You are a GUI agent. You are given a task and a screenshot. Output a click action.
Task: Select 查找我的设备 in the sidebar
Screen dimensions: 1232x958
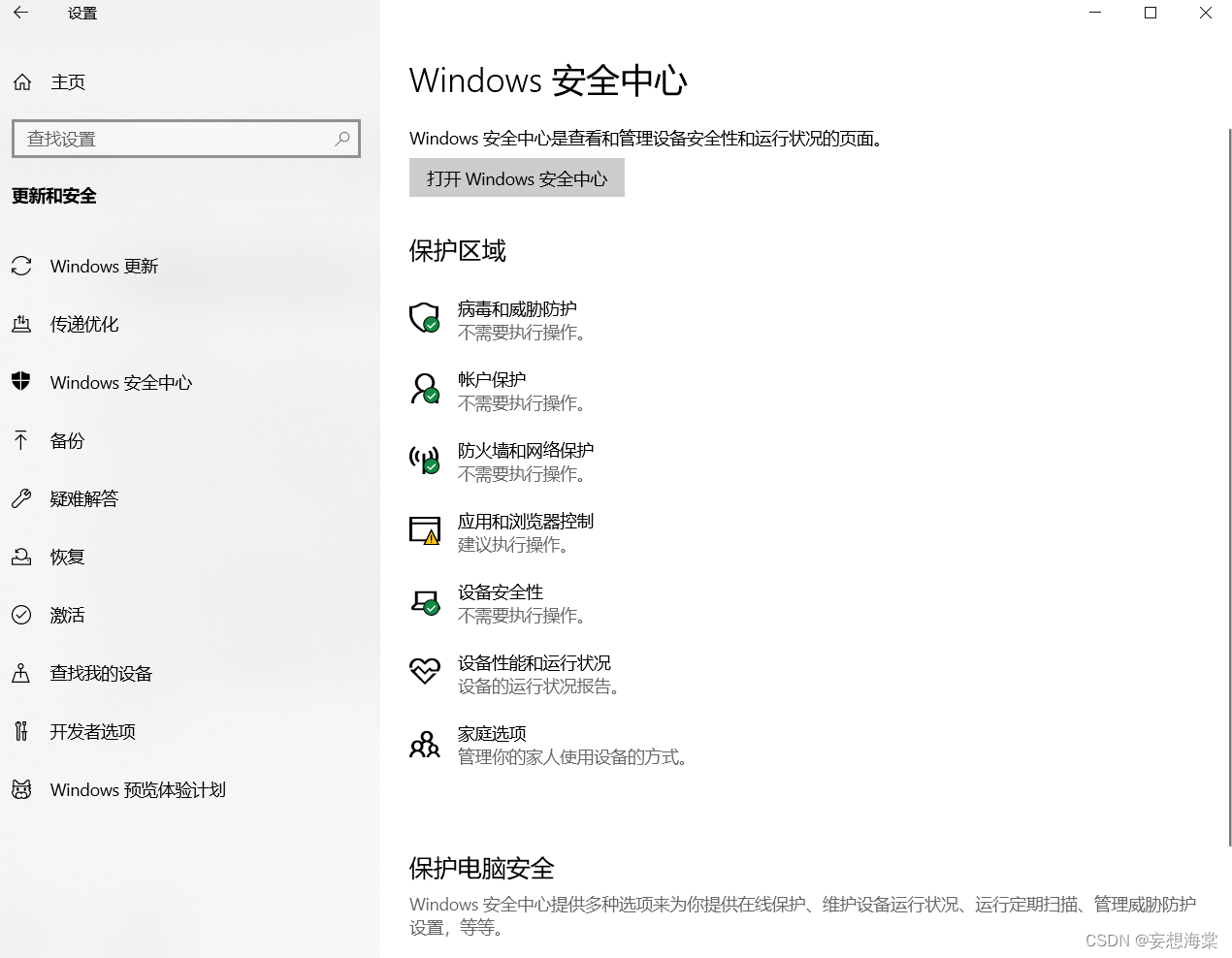[x=102, y=673]
